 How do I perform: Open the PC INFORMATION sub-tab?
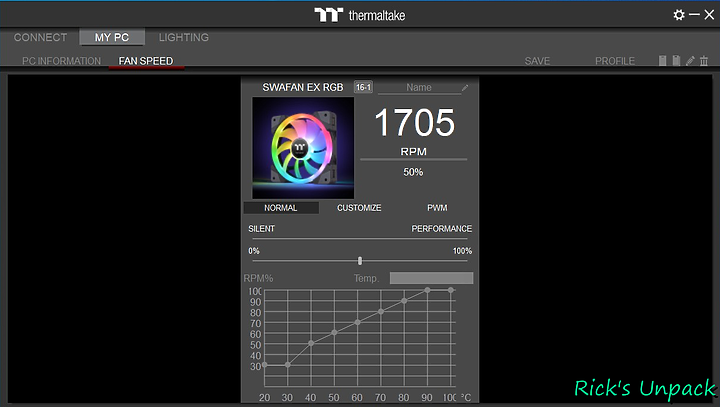pos(62,61)
